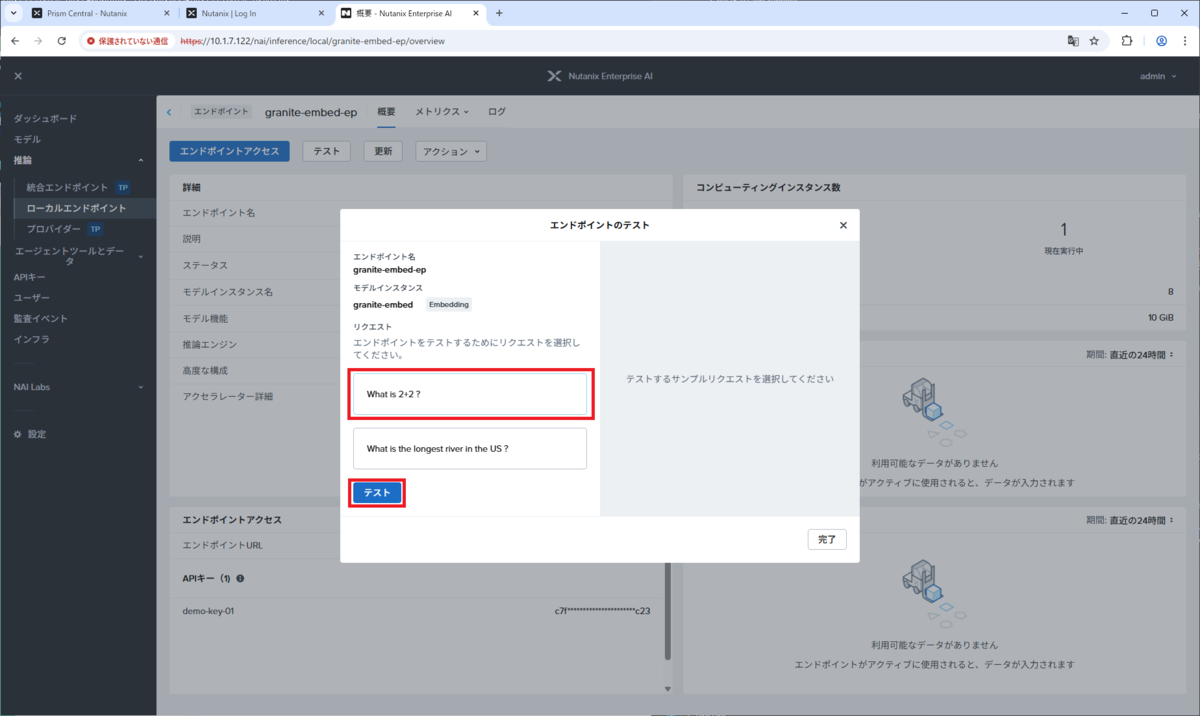
Task: Click the 完了 button
Action: [x=827, y=539]
